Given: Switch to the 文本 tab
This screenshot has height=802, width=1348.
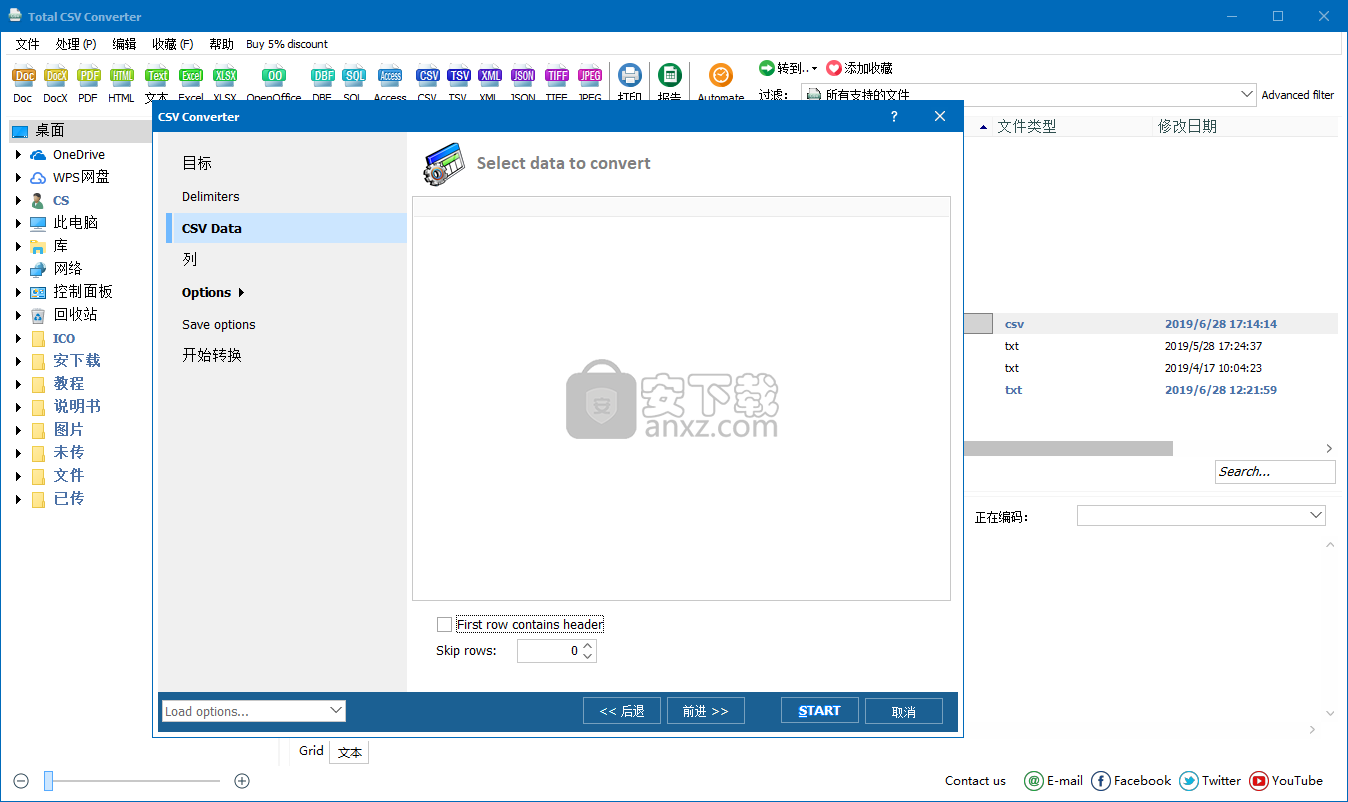Looking at the screenshot, I should [349, 753].
